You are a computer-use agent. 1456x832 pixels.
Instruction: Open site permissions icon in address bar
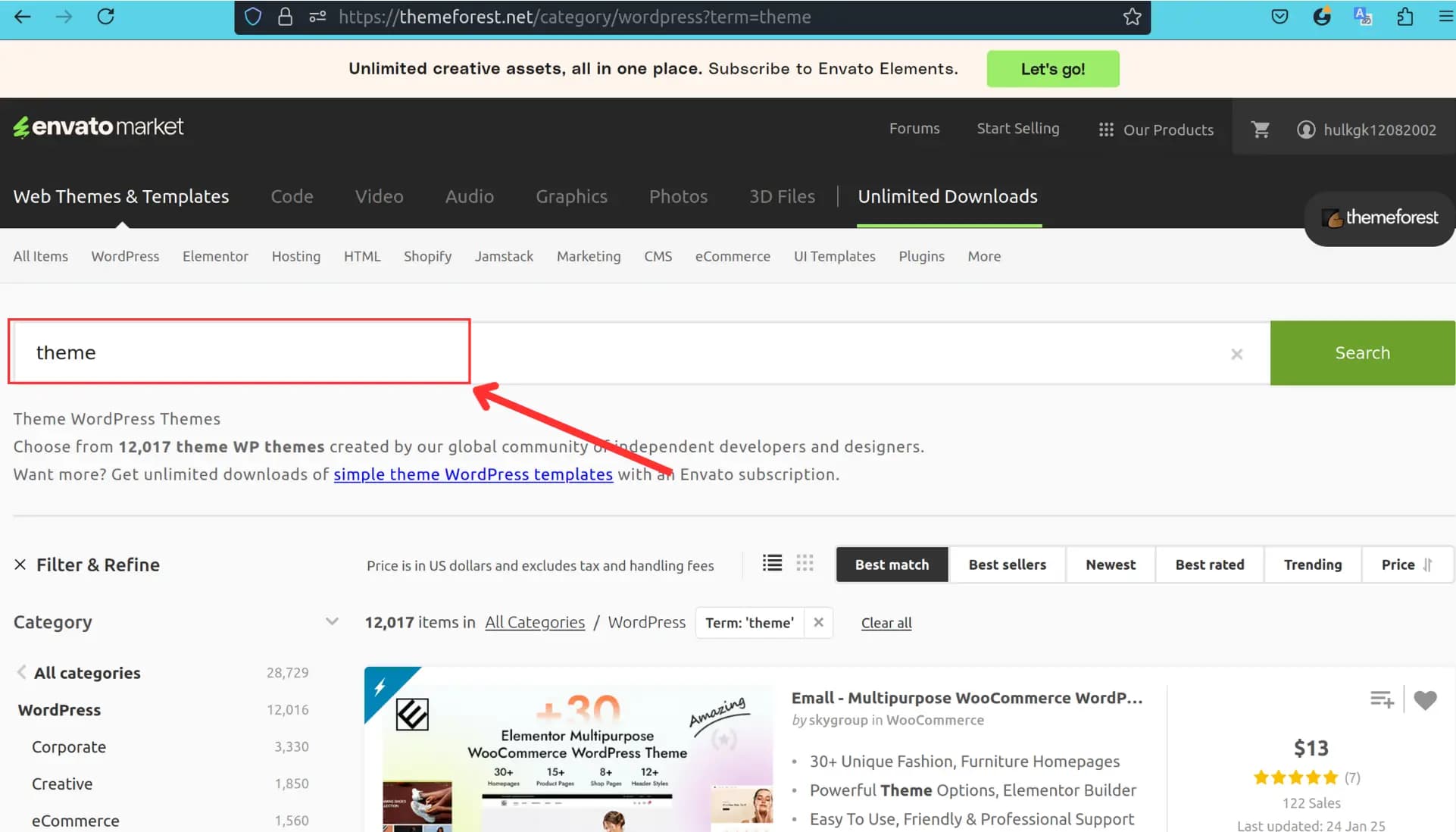pyautogui.click(x=317, y=17)
